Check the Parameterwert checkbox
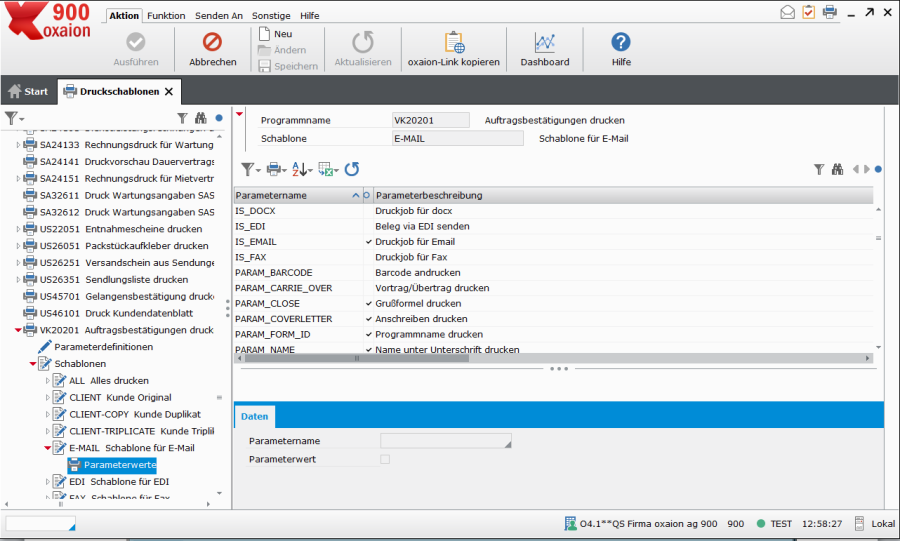The image size is (900, 541). coord(385,459)
